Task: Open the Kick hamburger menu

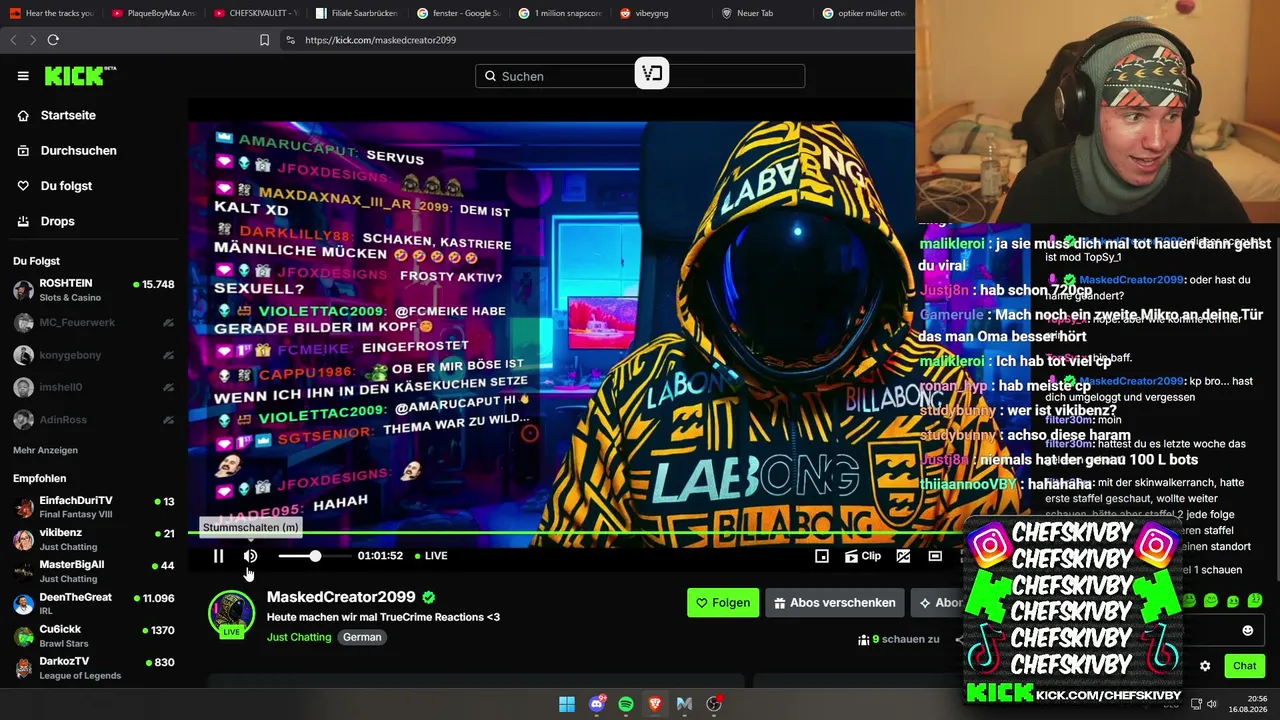Action: coord(23,76)
